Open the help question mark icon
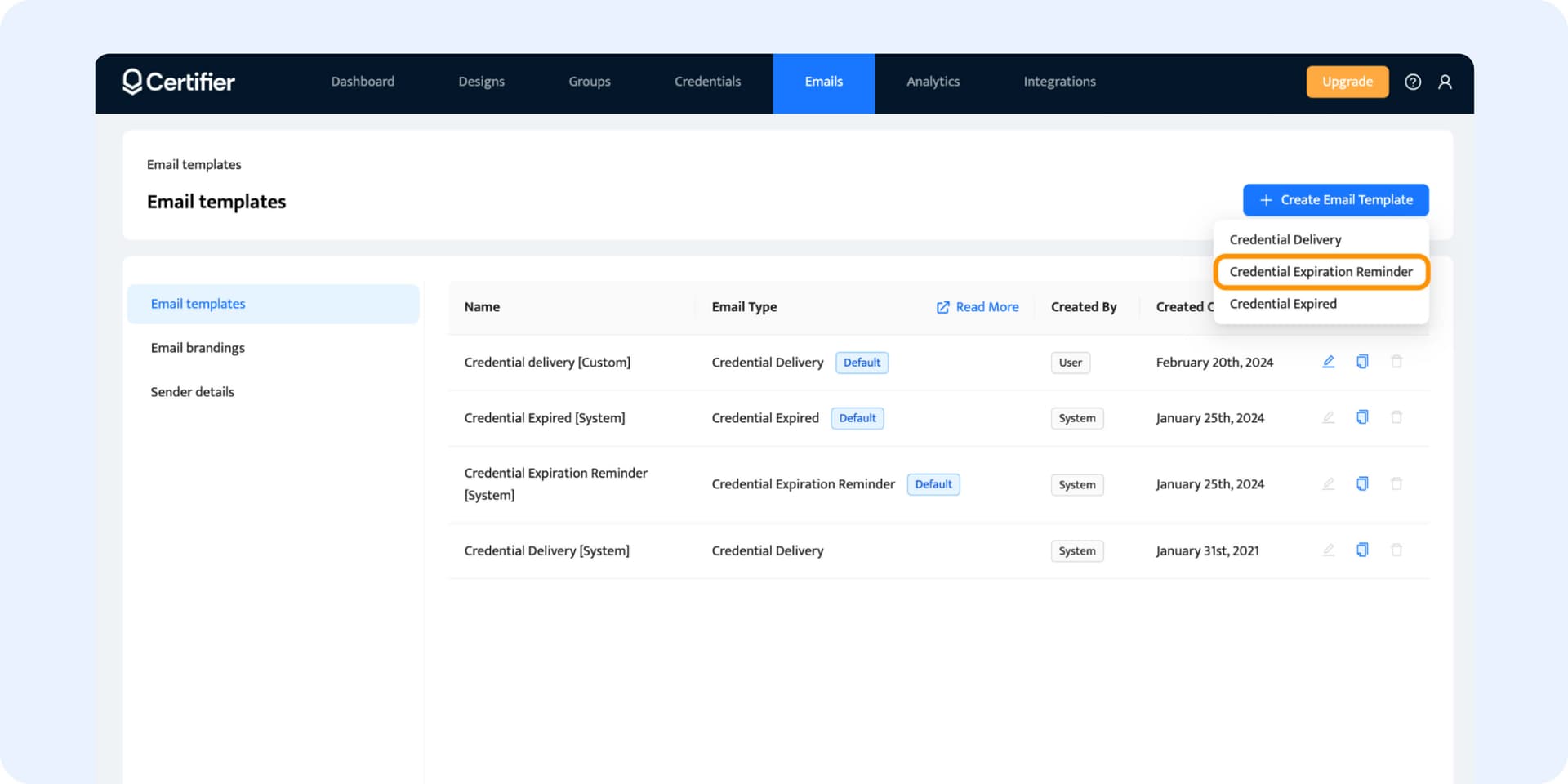Image resolution: width=1568 pixels, height=784 pixels. 1412,82
